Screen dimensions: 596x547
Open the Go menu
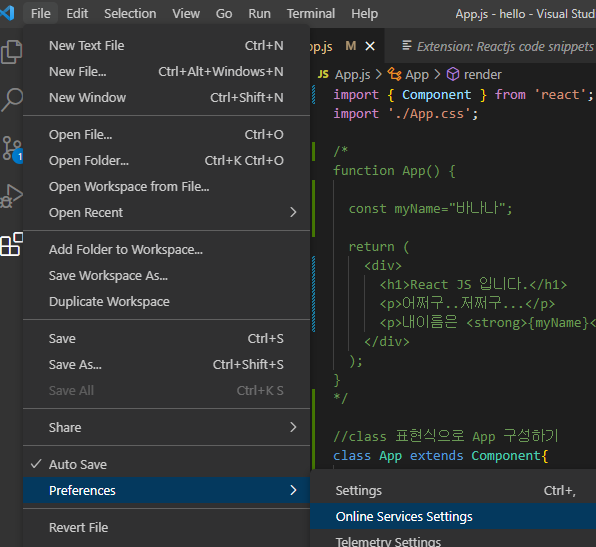tap(224, 14)
